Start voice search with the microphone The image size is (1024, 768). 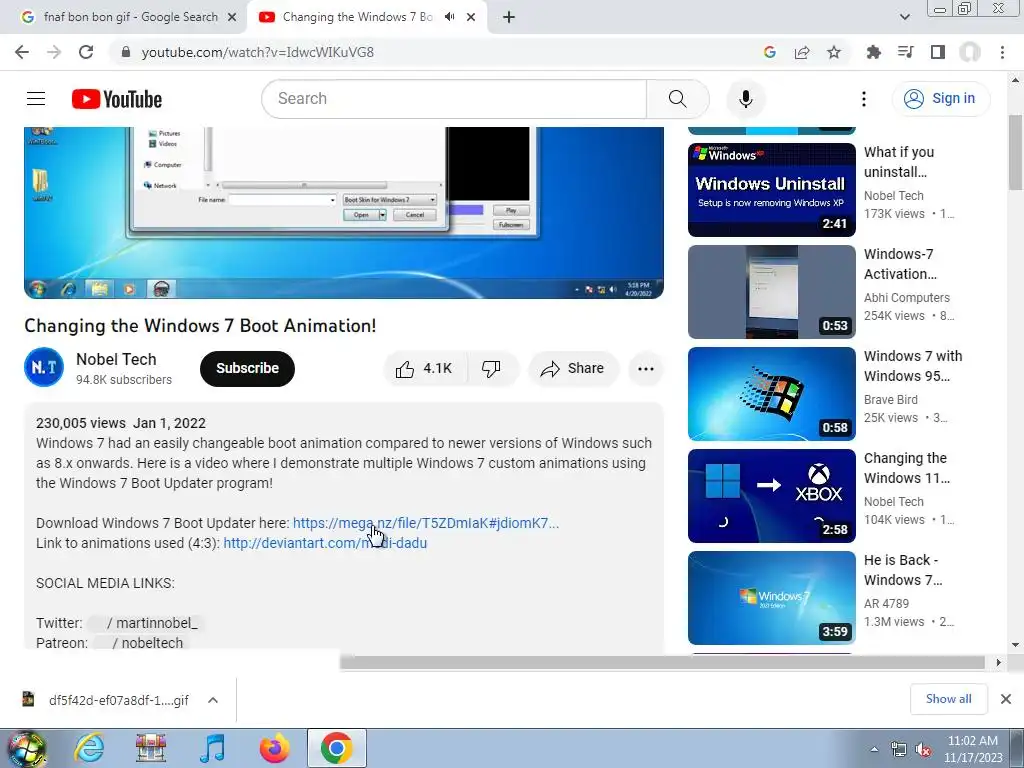pyautogui.click(x=745, y=99)
